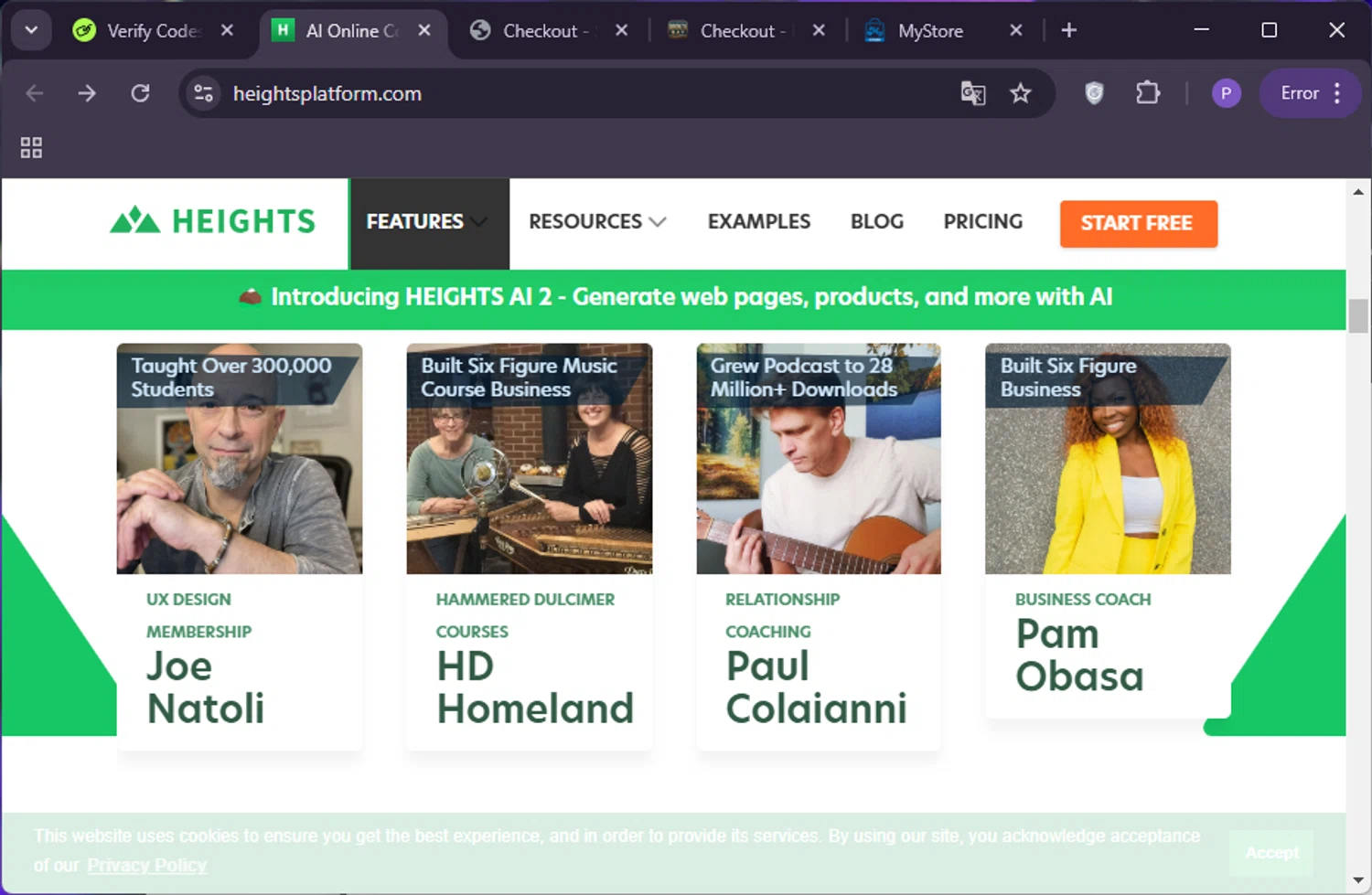Close the second Checkout tab
This screenshot has height=895, width=1372.
[819, 30]
